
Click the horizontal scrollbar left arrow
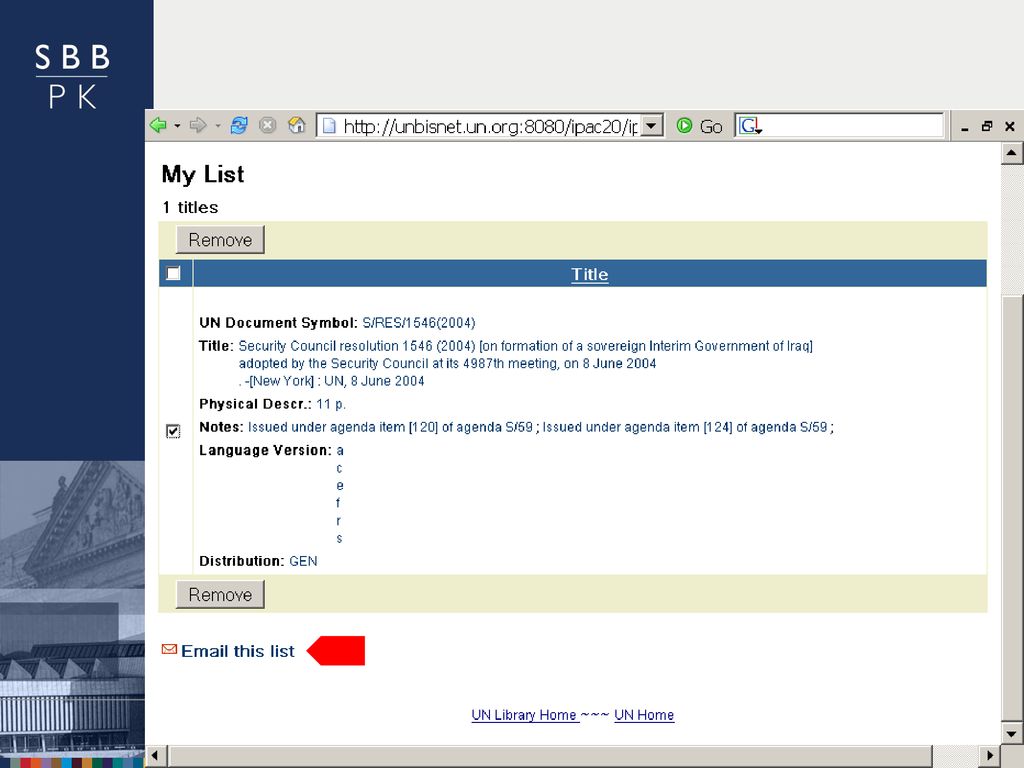click(x=155, y=756)
